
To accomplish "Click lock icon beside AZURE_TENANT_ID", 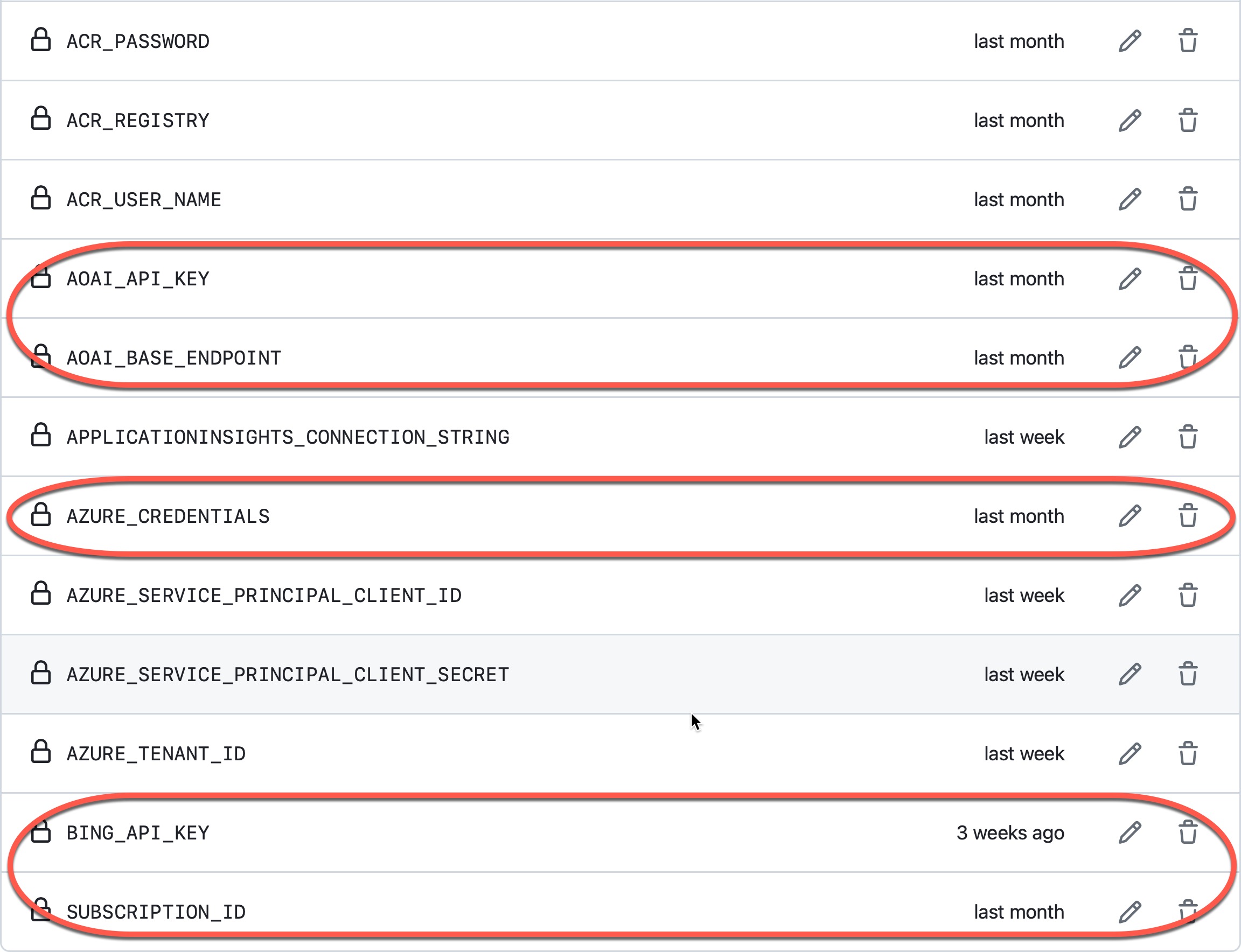I will [41, 752].
